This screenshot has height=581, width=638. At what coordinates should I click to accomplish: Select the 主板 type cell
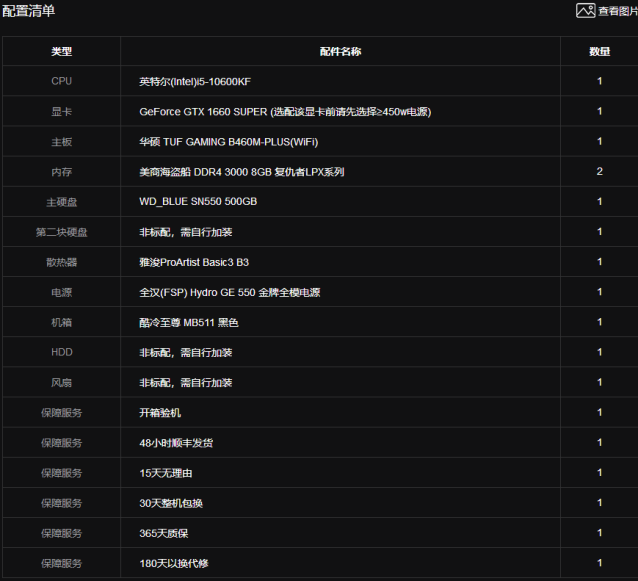pyautogui.click(x=61, y=142)
